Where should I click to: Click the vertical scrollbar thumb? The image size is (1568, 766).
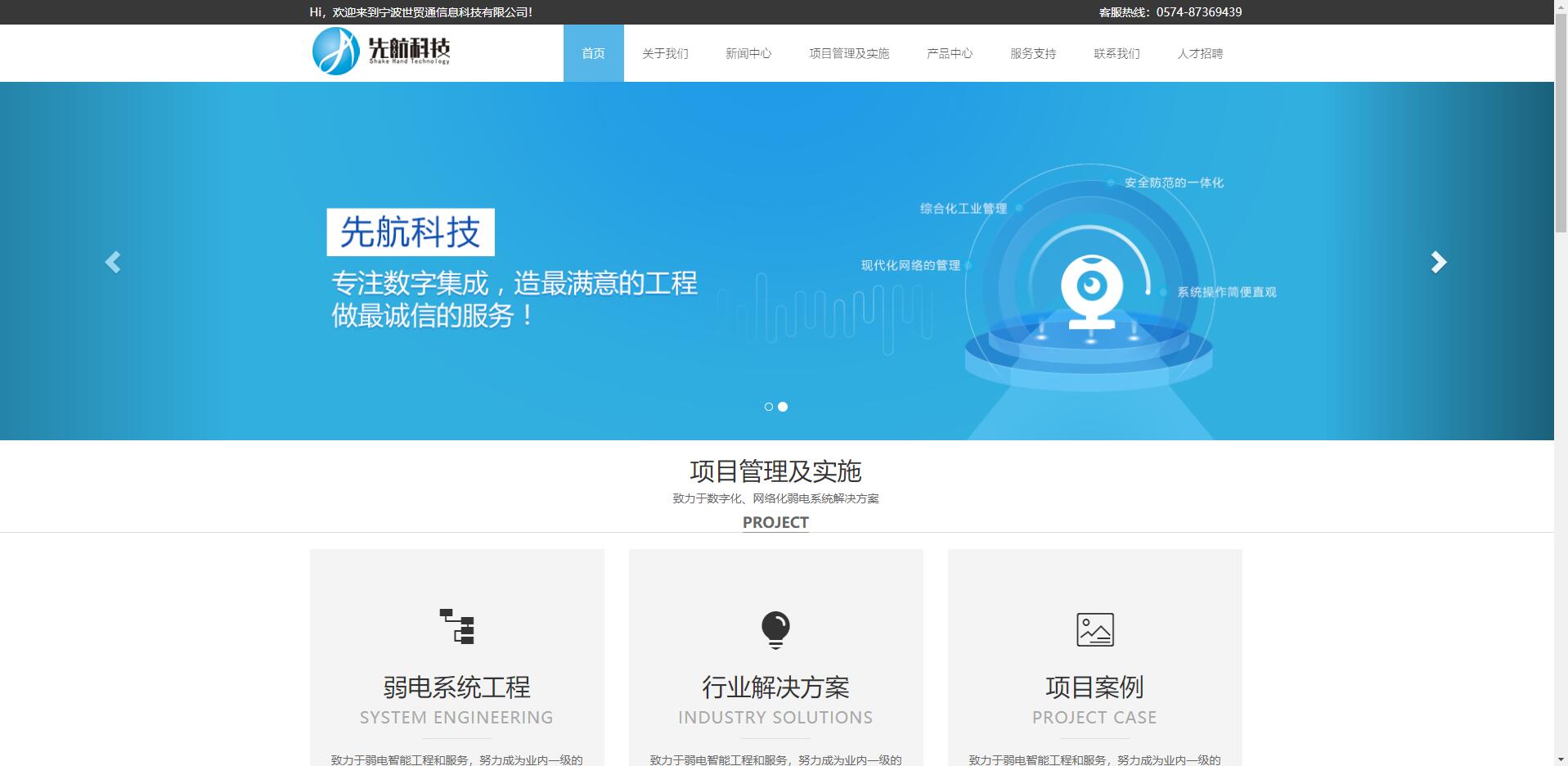pyautogui.click(x=1561, y=123)
